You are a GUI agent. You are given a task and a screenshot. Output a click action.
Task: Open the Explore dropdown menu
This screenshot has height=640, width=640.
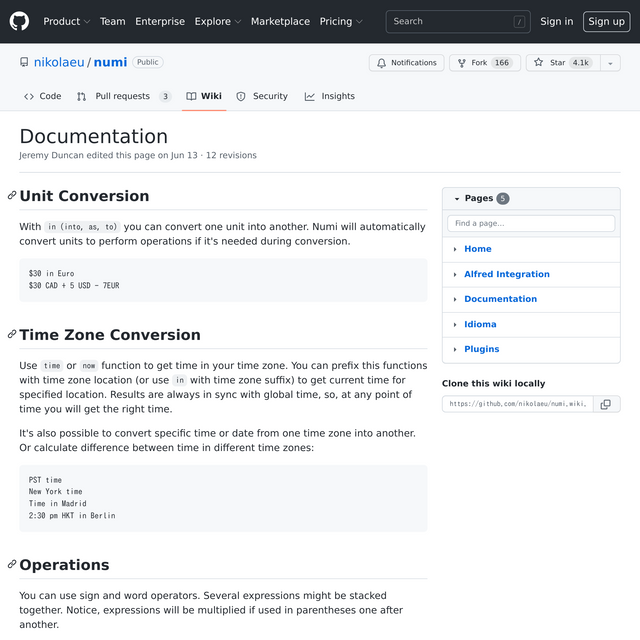pos(218,21)
